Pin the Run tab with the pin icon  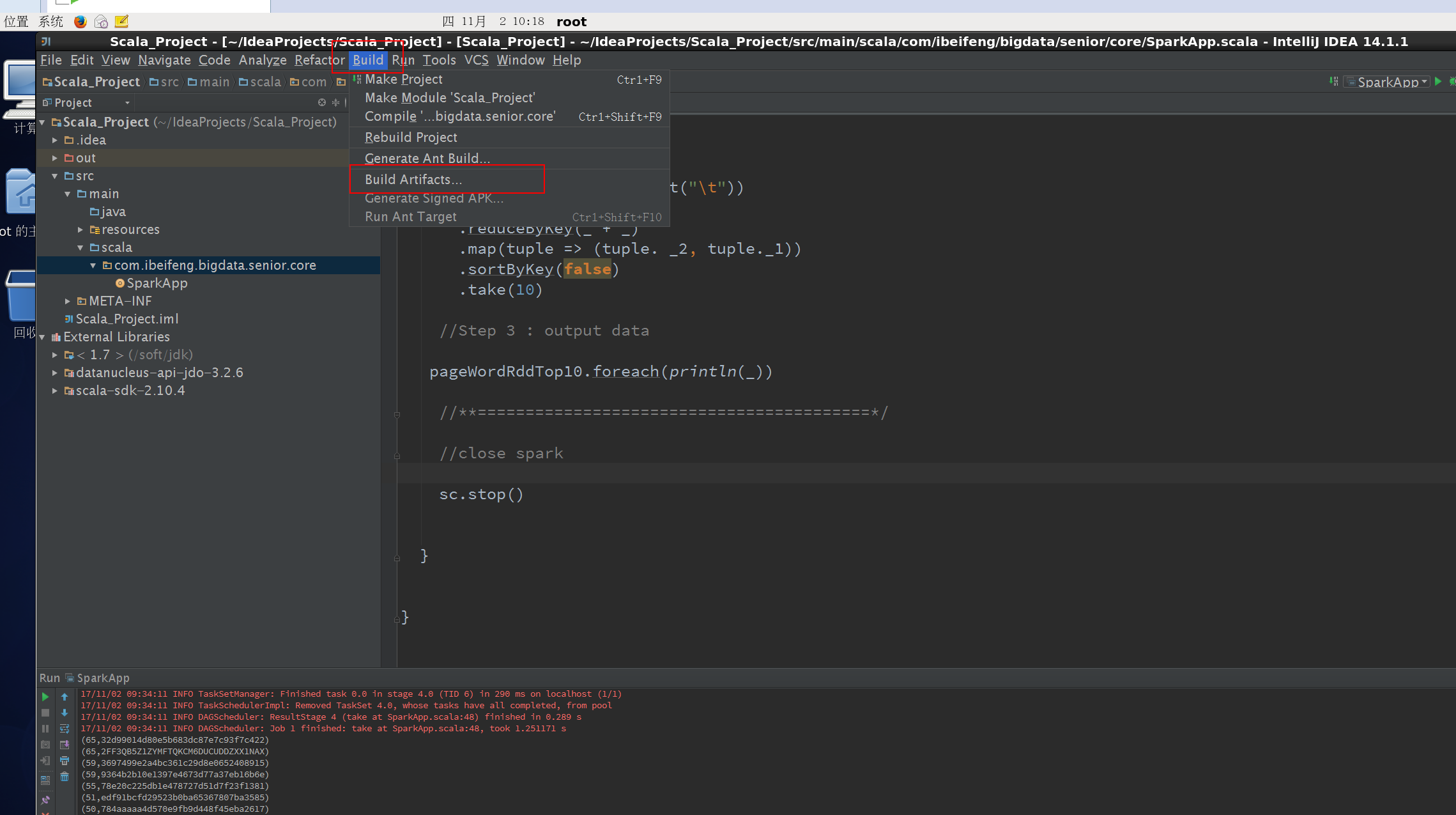click(45, 800)
